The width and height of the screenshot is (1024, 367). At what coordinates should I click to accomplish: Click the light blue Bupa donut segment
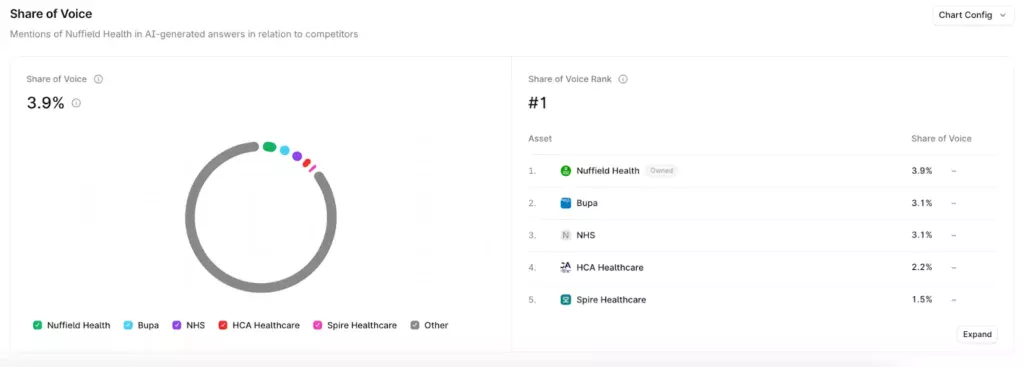(x=285, y=150)
